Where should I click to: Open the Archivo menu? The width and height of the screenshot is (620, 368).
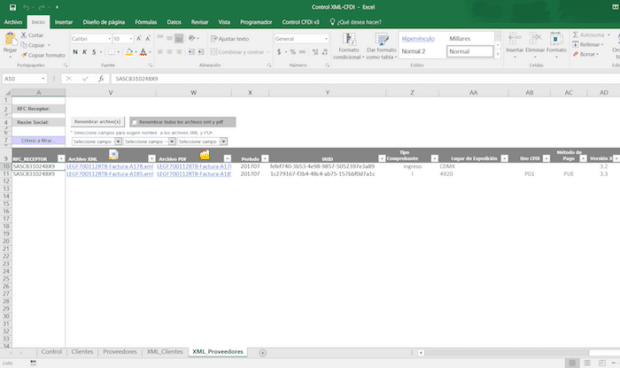(x=13, y=22)
